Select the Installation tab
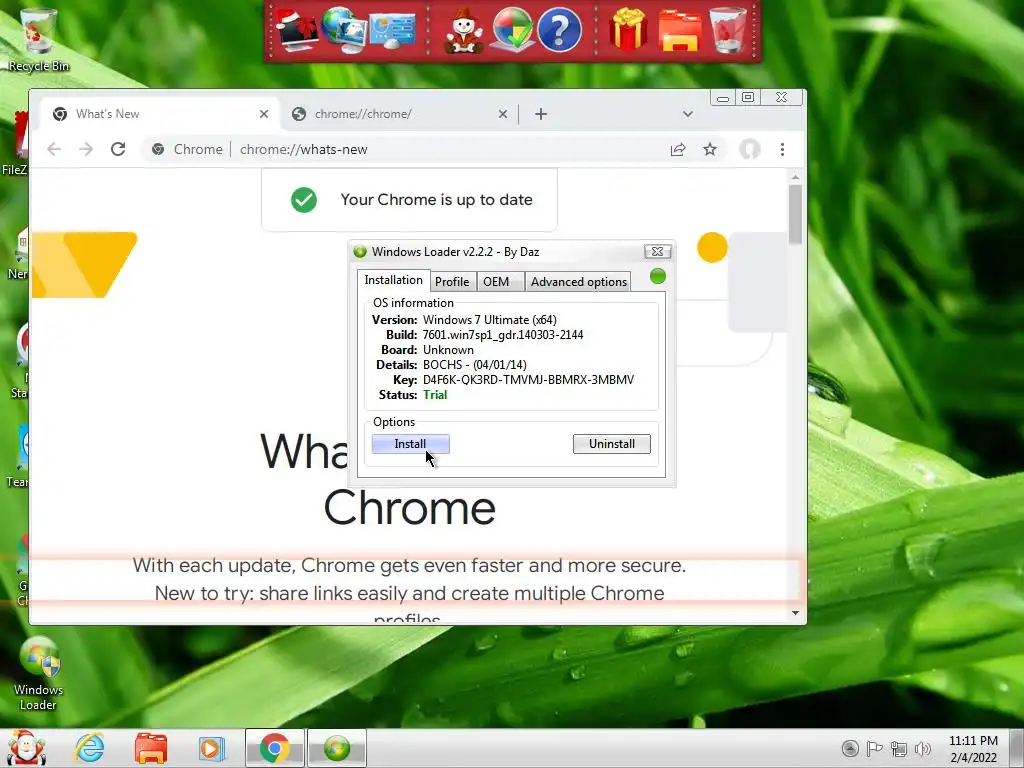 (393, 280)
